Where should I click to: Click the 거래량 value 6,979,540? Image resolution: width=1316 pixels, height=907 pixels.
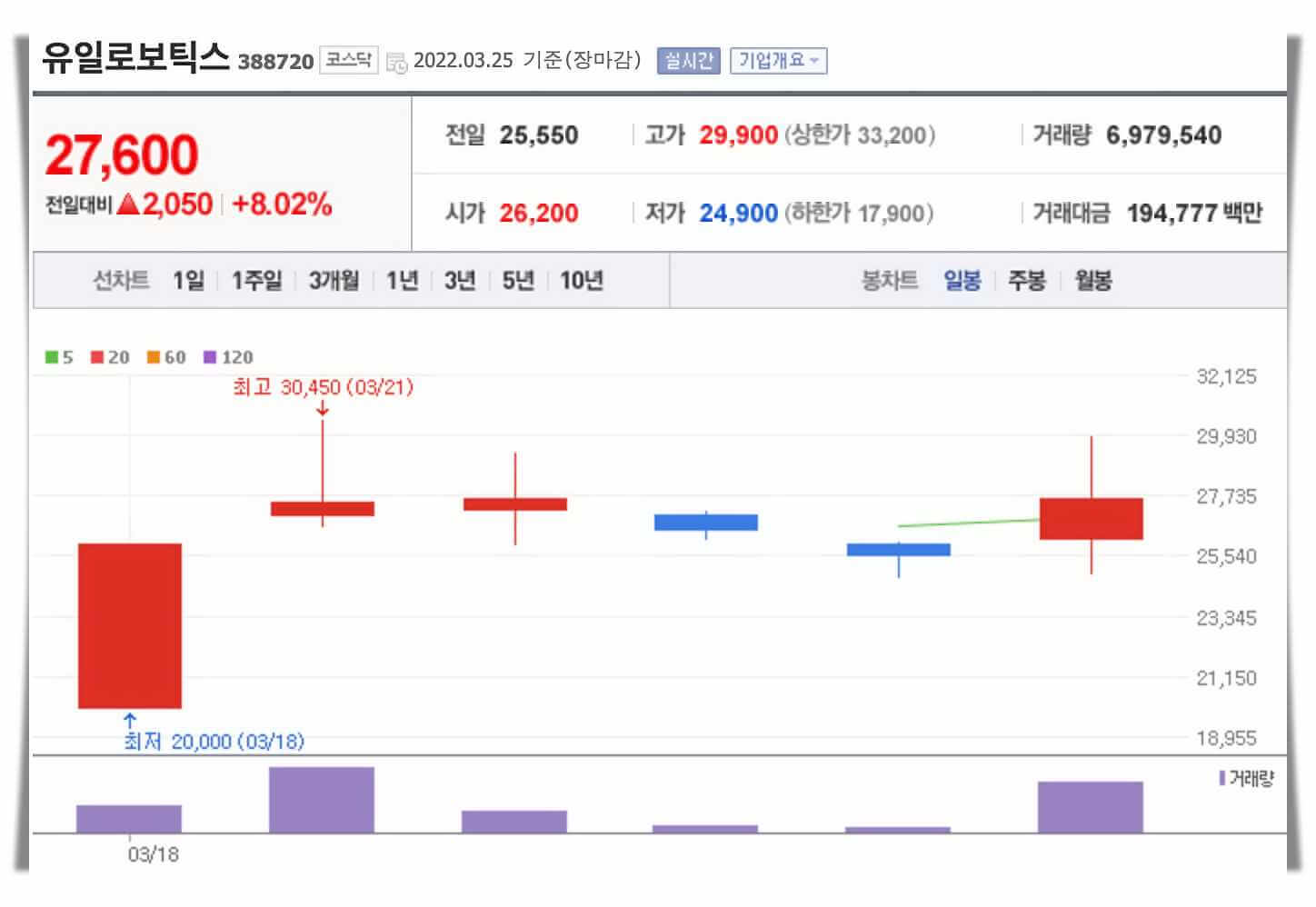(x=1164, y=135)
